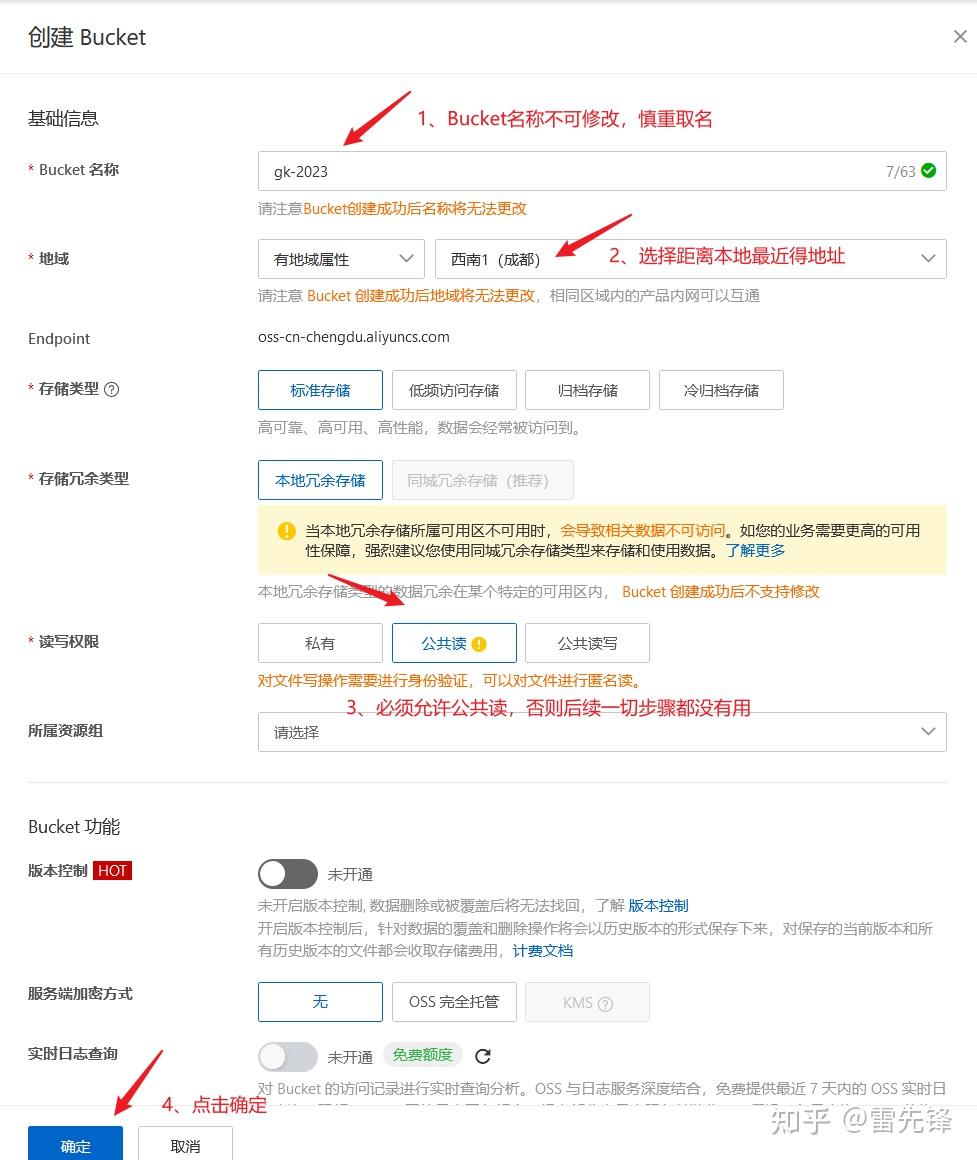
Task: Click the warning icon inside 公共读 button
Action: click(477, 643)
